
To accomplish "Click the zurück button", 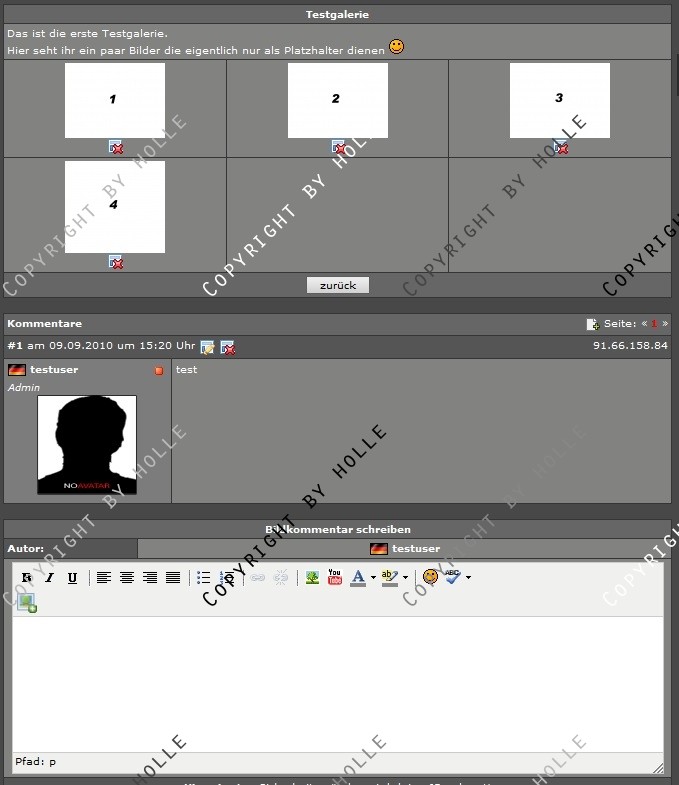I will click(x=338, y=285).
